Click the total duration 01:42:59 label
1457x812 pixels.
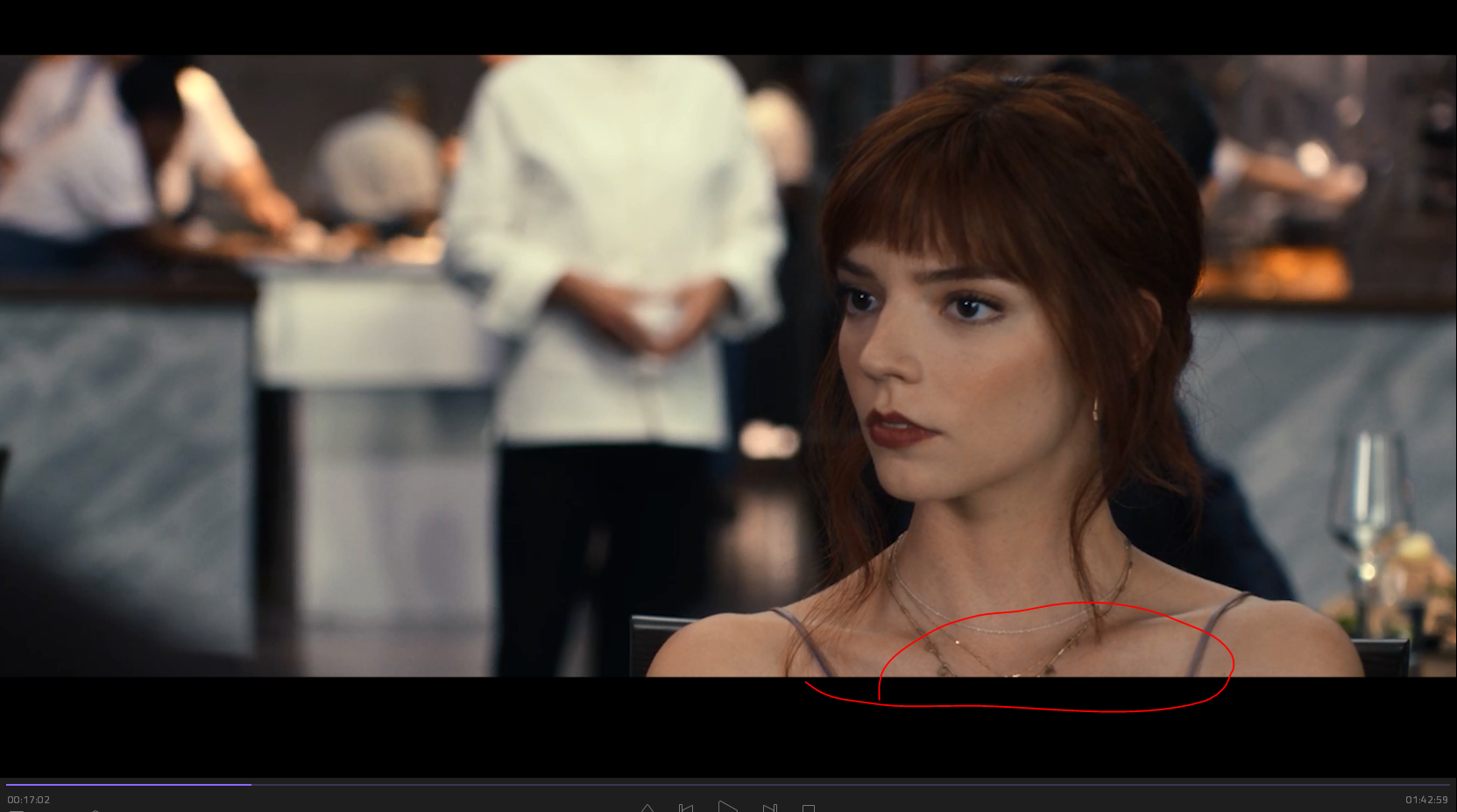(x=1426, y=800)
